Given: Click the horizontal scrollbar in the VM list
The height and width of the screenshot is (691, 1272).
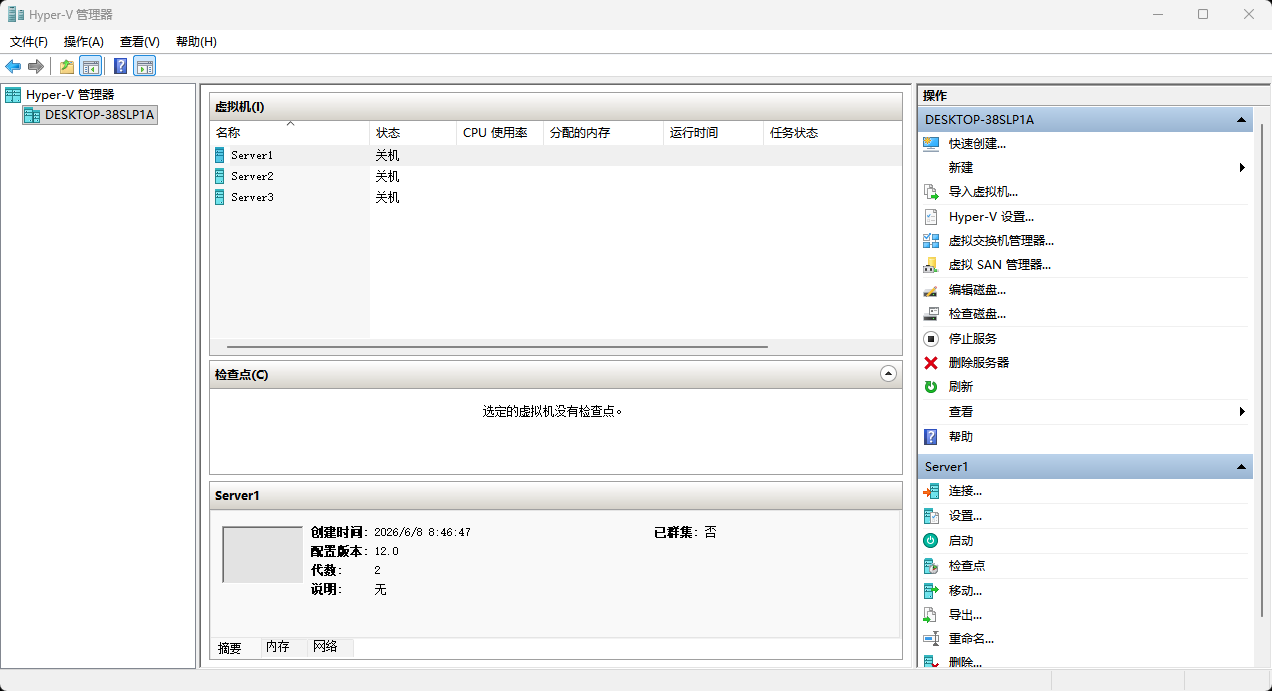Looking at the screenshot, I should click(x=497, y=347).
